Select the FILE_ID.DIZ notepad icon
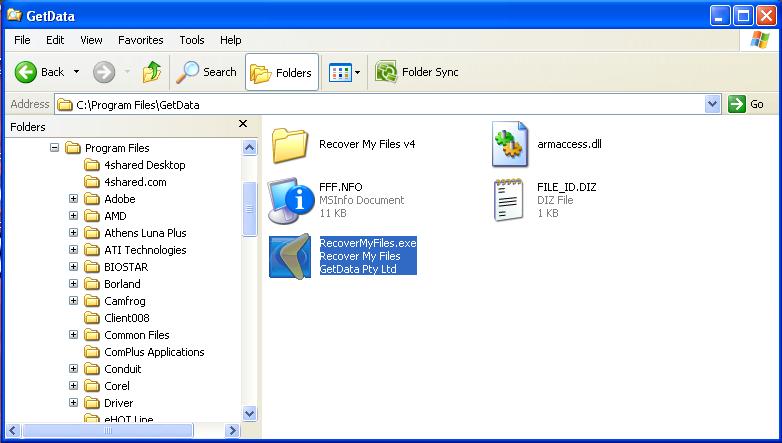The image size is (782, 443). pos(509,200)
